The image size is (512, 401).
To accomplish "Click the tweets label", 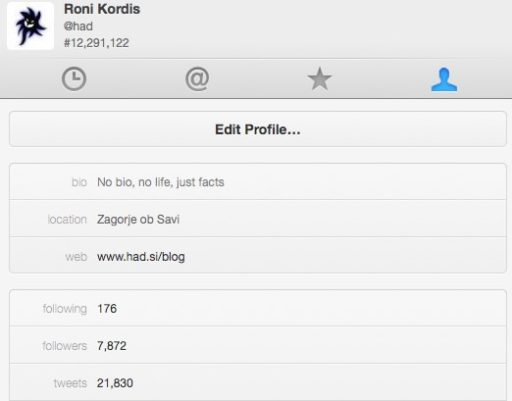I will (x=70, y=383).
